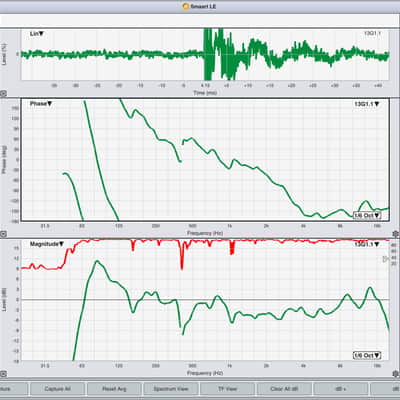Open the Lin scale dropdown in impulse plot

tap(37, 34)
